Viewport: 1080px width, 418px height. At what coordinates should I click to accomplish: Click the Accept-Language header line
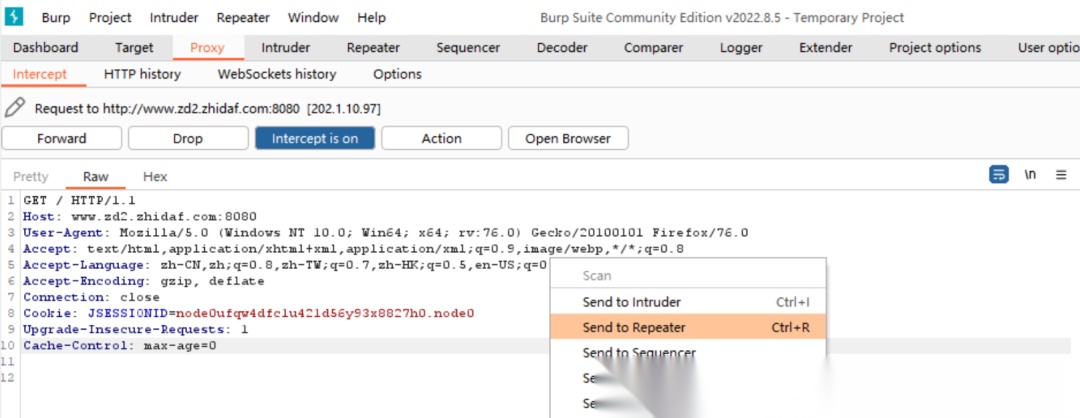pyautogui.click(x=285, y=265)
